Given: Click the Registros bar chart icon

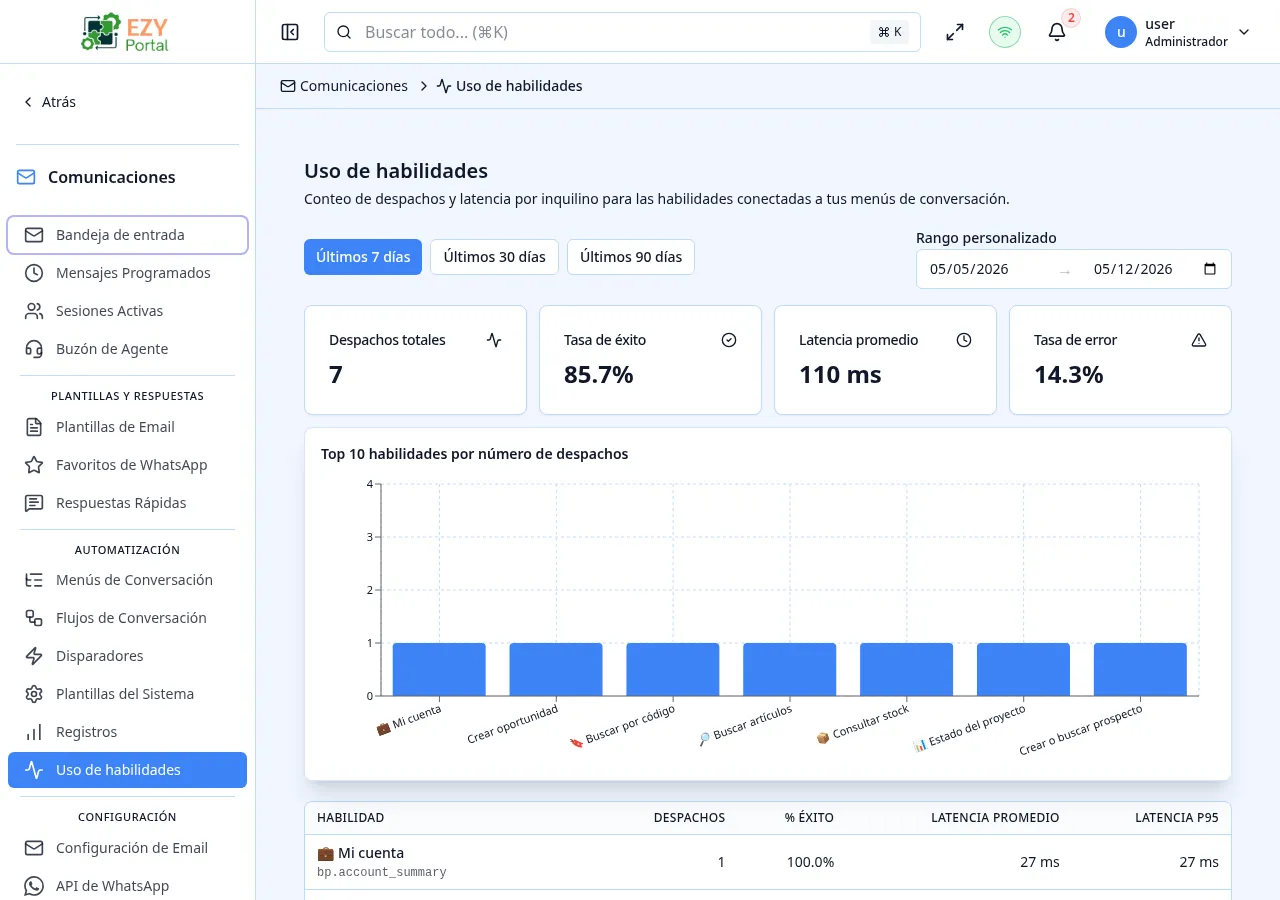Looking at the screenshot, I should point(34,732).
